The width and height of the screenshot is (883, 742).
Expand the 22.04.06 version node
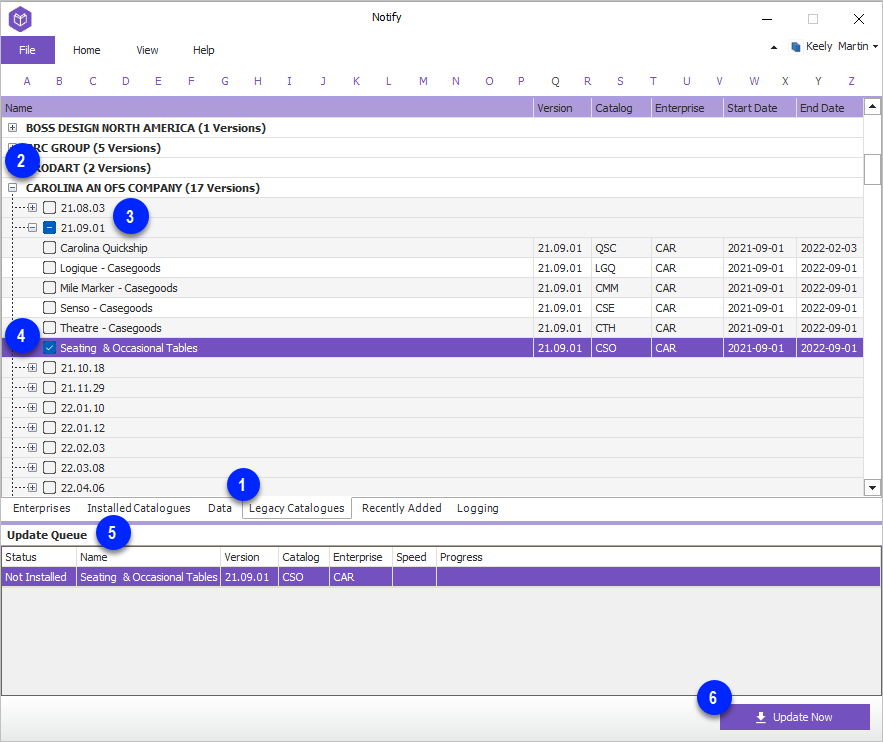tap(32, 488)
